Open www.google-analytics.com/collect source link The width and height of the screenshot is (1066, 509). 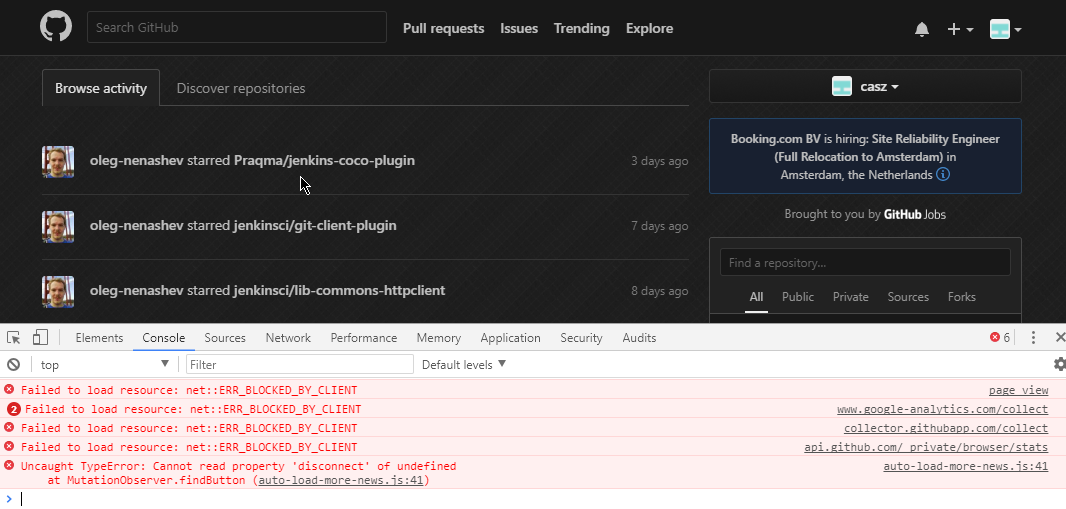[x=942, y=409]
